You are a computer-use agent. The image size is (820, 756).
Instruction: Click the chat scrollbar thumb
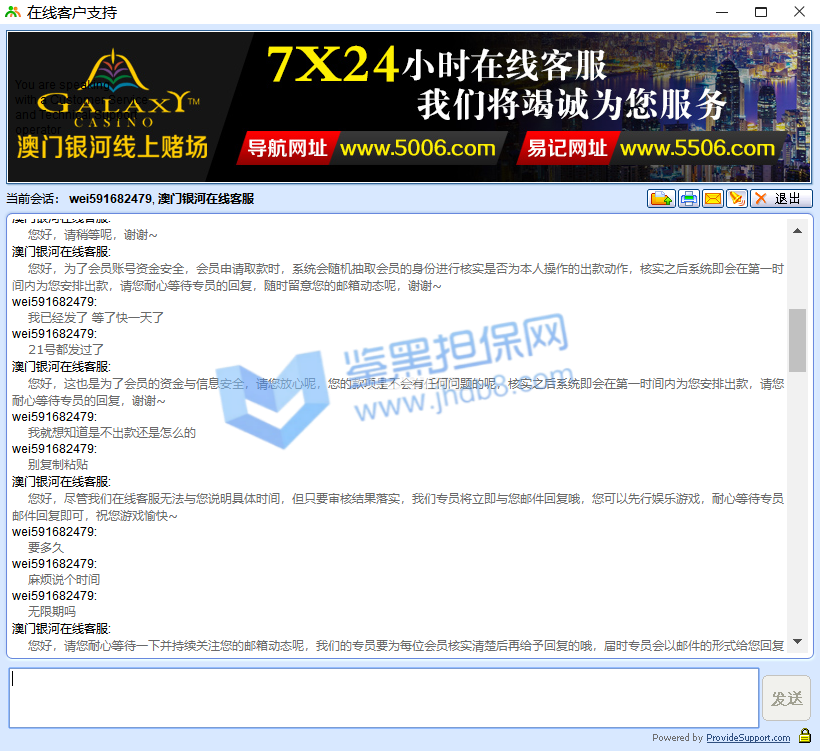pos(797,340)
